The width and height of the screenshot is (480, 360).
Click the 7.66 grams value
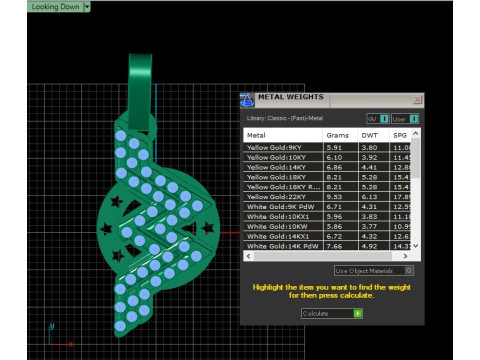pyautogui.click(x=334, y=246)
